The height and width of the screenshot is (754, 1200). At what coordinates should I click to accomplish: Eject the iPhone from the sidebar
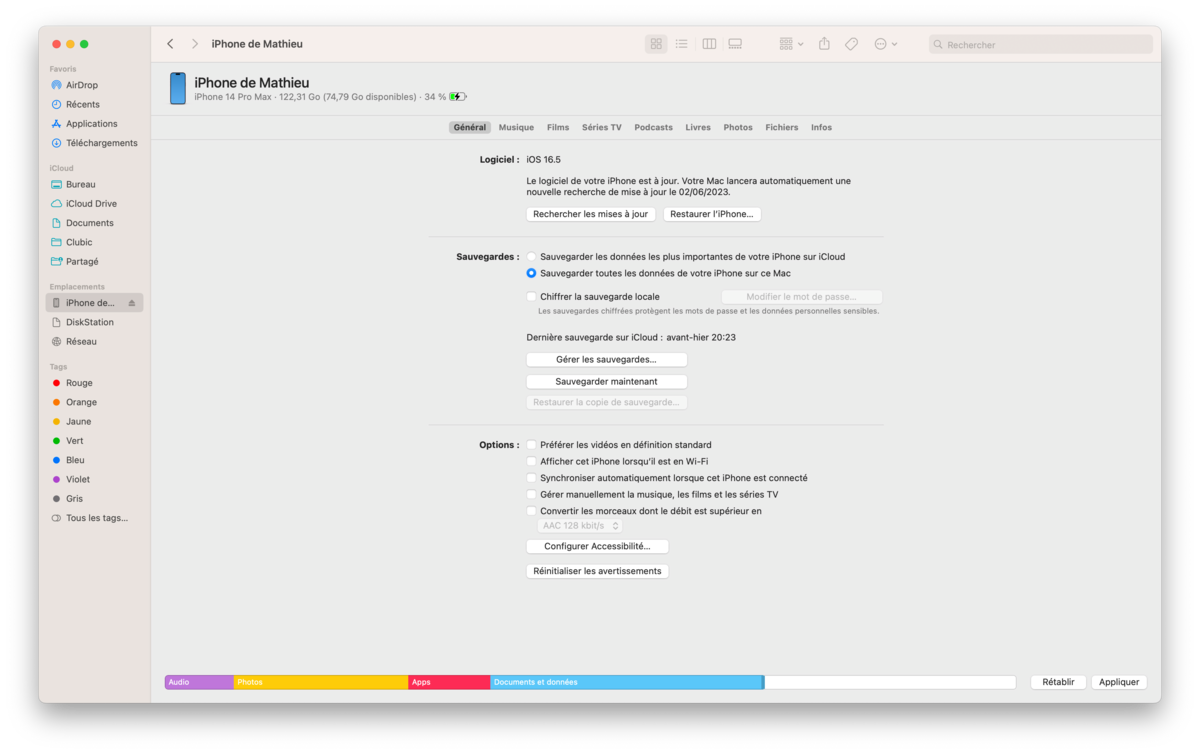pos(132,303)
